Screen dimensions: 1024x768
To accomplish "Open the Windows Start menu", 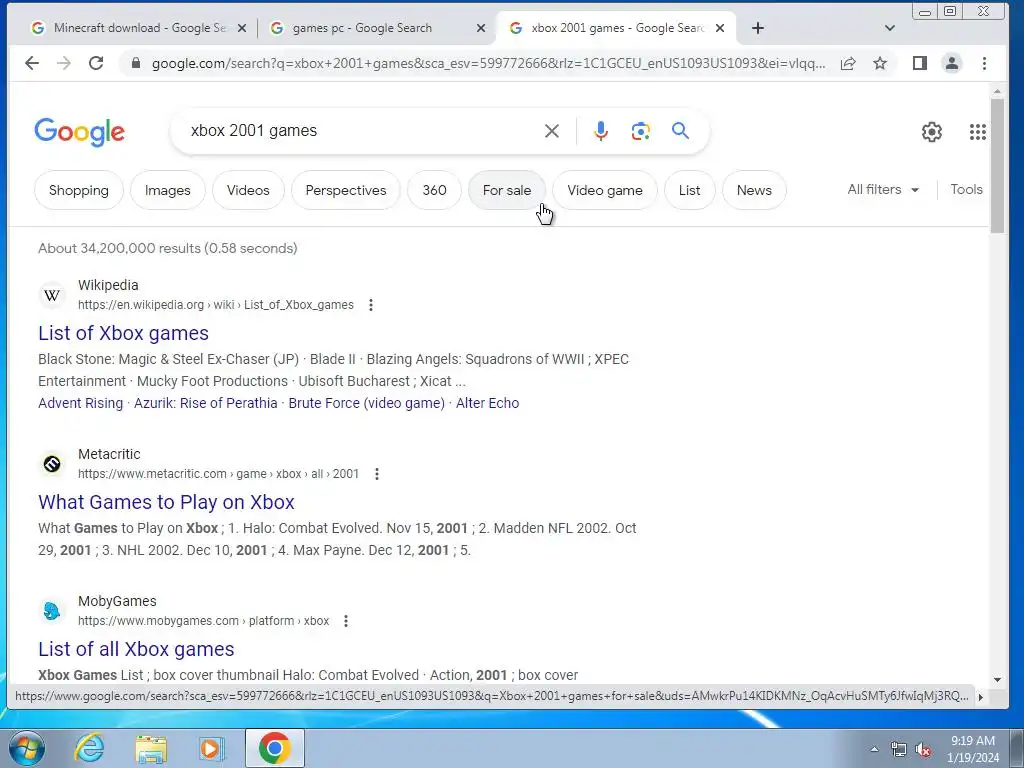I will 27,748.
